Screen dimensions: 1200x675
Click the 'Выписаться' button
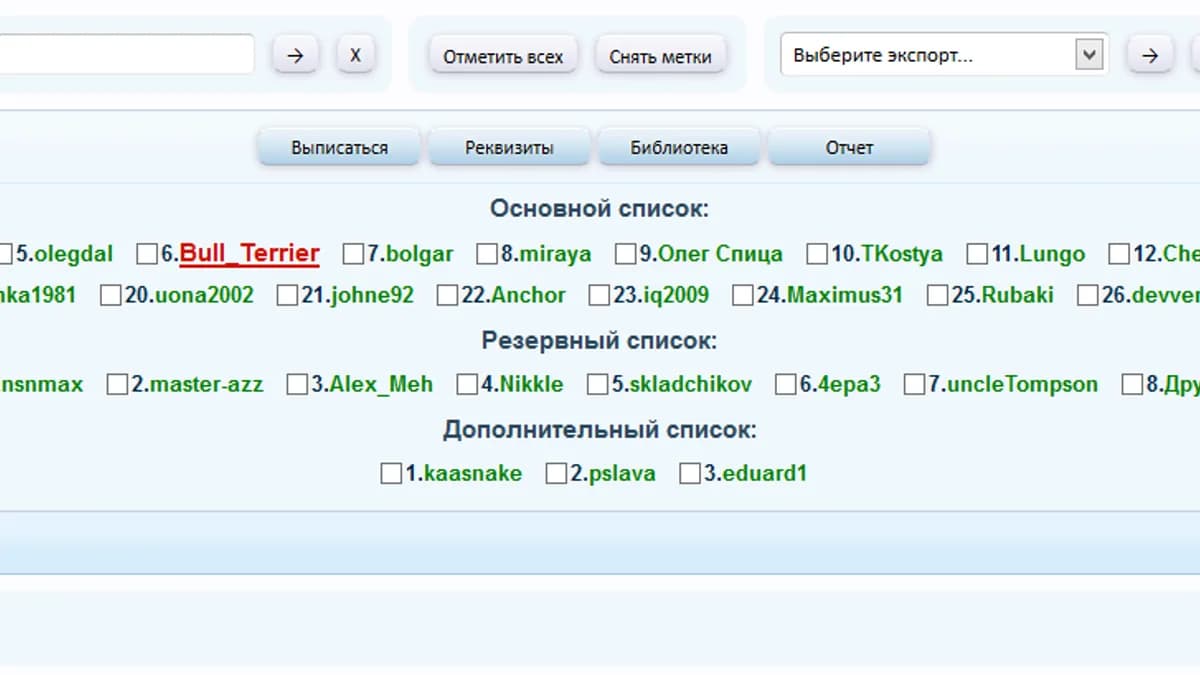(340, 148)
